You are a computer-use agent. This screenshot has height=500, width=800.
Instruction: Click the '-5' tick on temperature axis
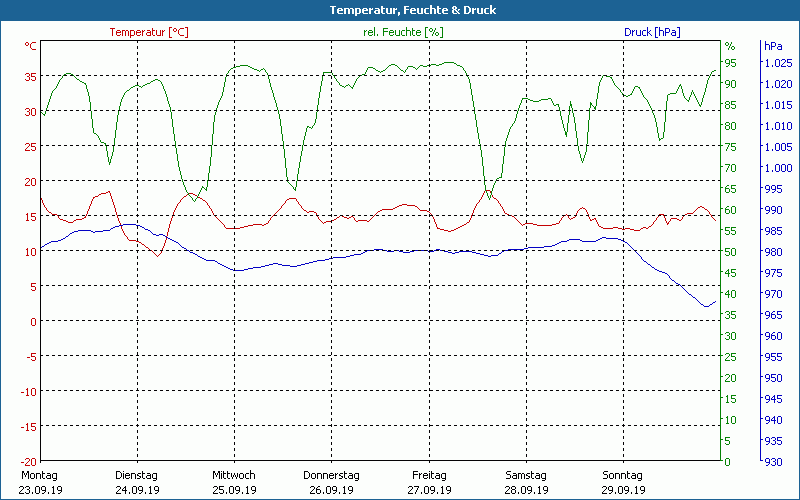pos(32,357)
